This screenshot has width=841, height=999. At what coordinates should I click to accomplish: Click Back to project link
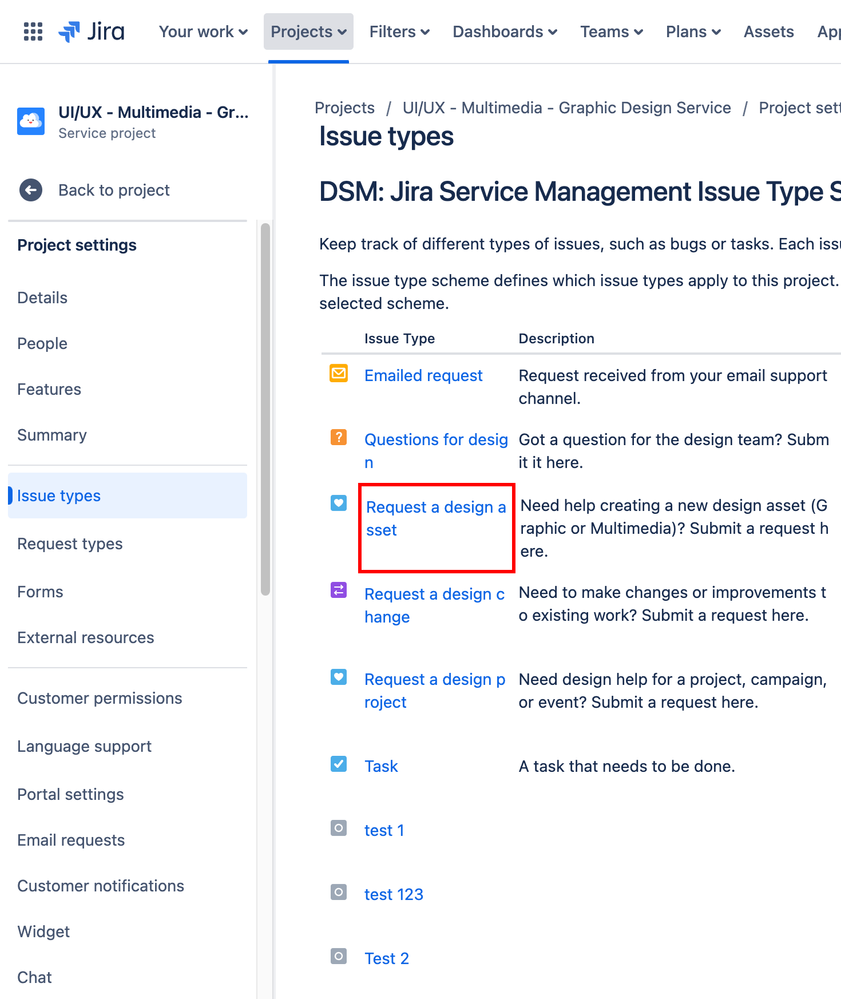coord(114,190)
